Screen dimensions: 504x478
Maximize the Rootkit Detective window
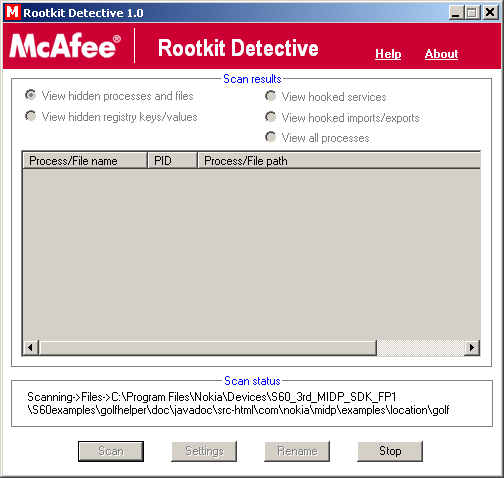coord(472,13)
